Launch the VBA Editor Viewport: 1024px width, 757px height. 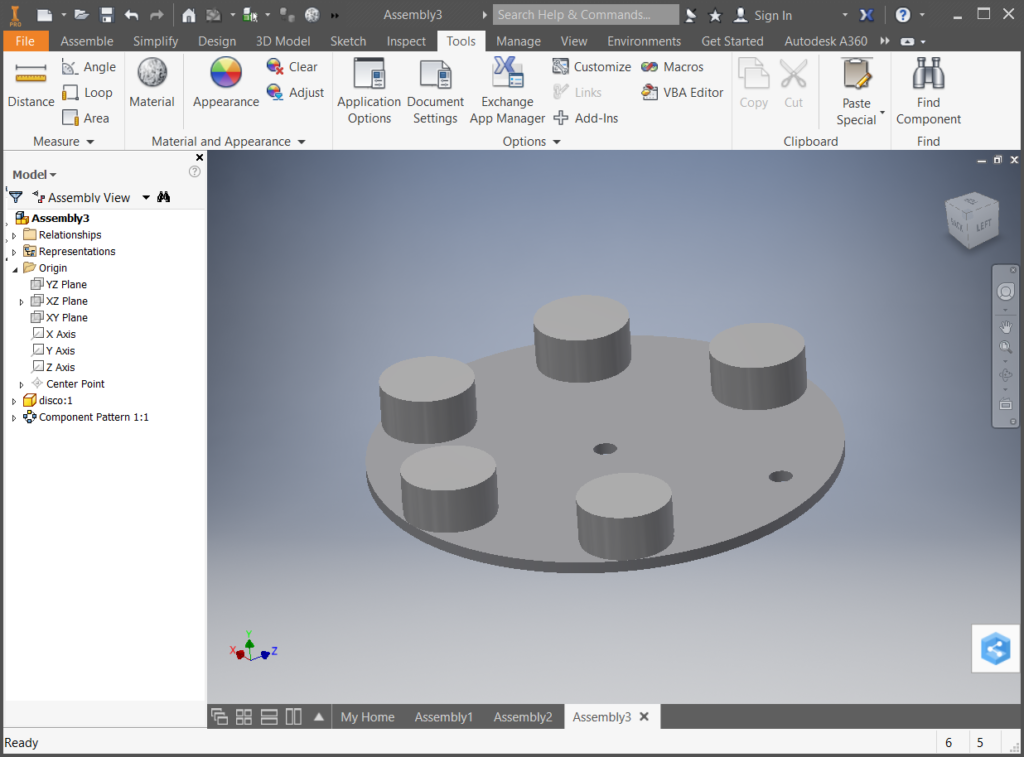pyautogui.click(x=682, y=93)
